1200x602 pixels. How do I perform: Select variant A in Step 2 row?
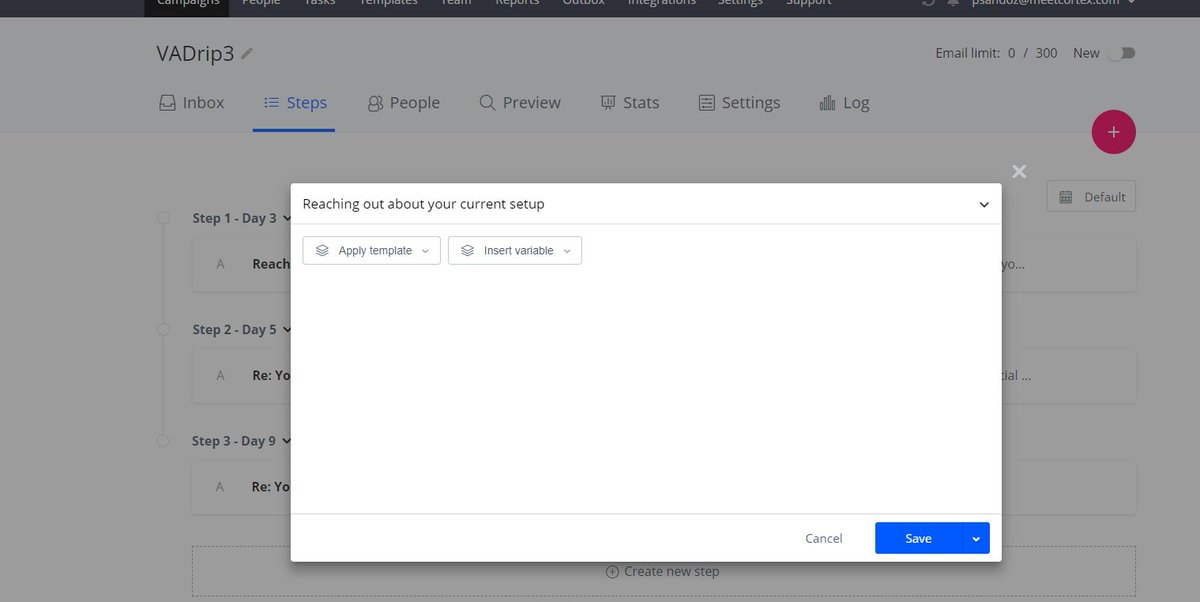pyautogui.click(x=220, y=376)
